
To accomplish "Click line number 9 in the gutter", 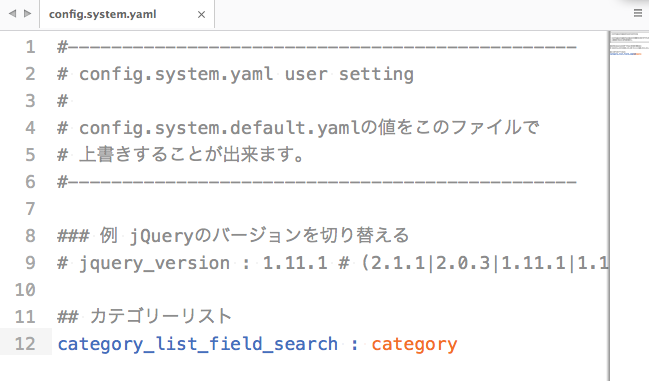I will tap(30, 263).
